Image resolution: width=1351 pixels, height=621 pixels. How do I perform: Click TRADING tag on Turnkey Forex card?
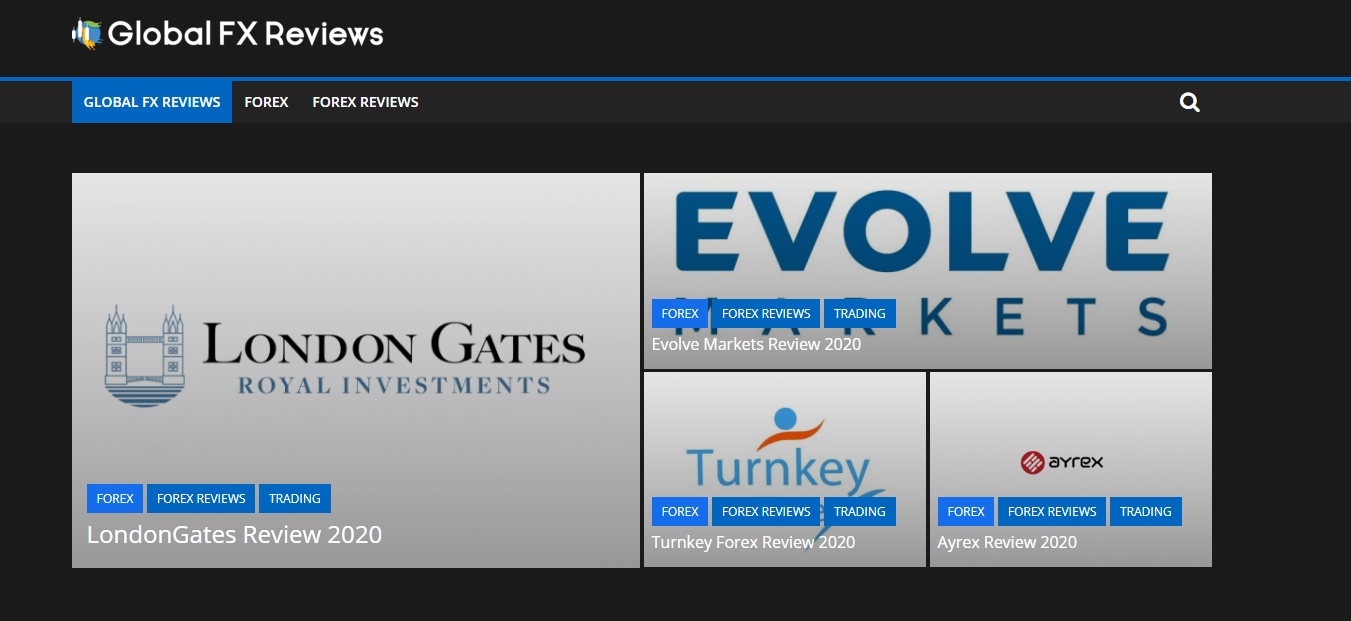[860, 511]
